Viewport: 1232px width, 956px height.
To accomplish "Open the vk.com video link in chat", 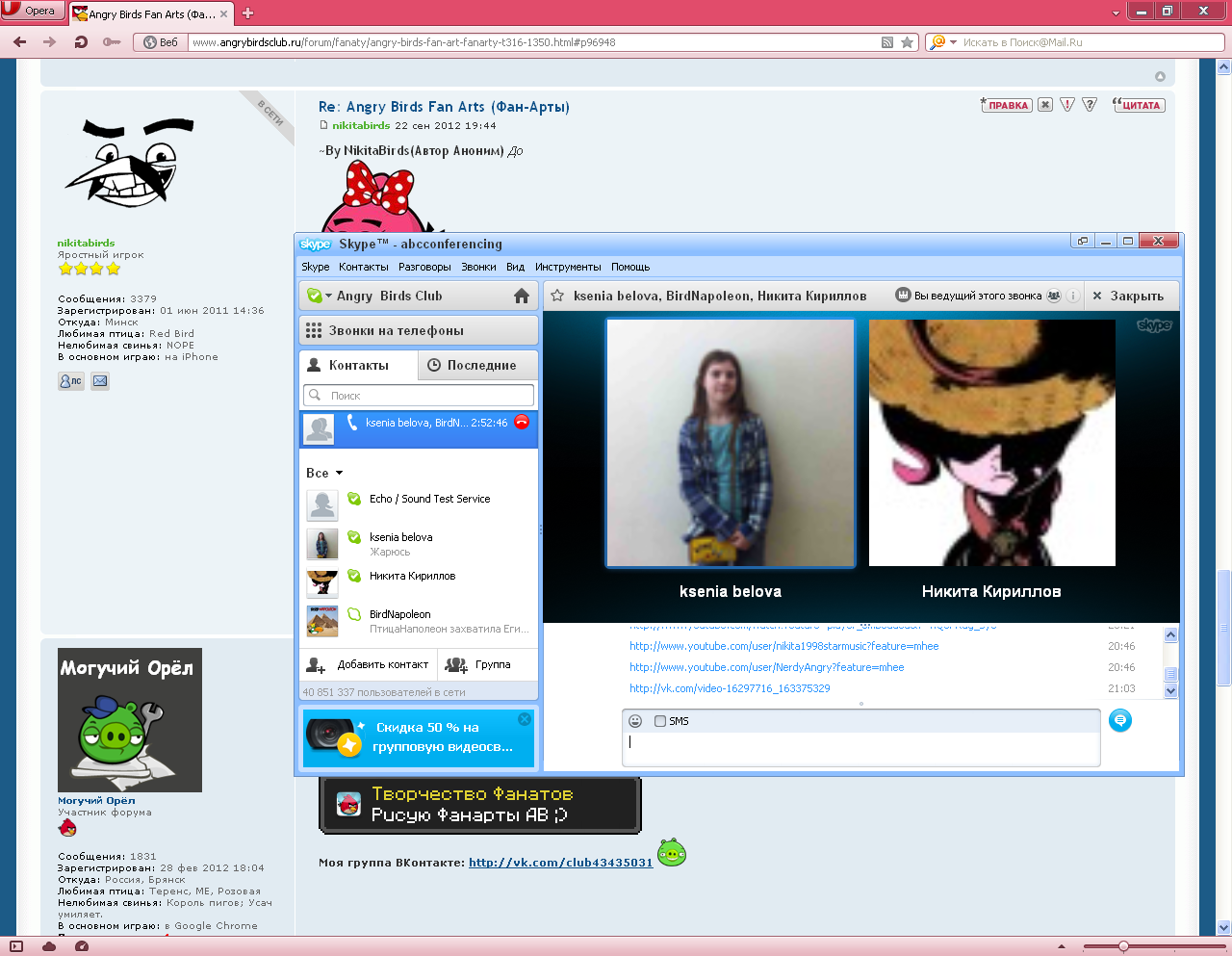I will [730, 688].
